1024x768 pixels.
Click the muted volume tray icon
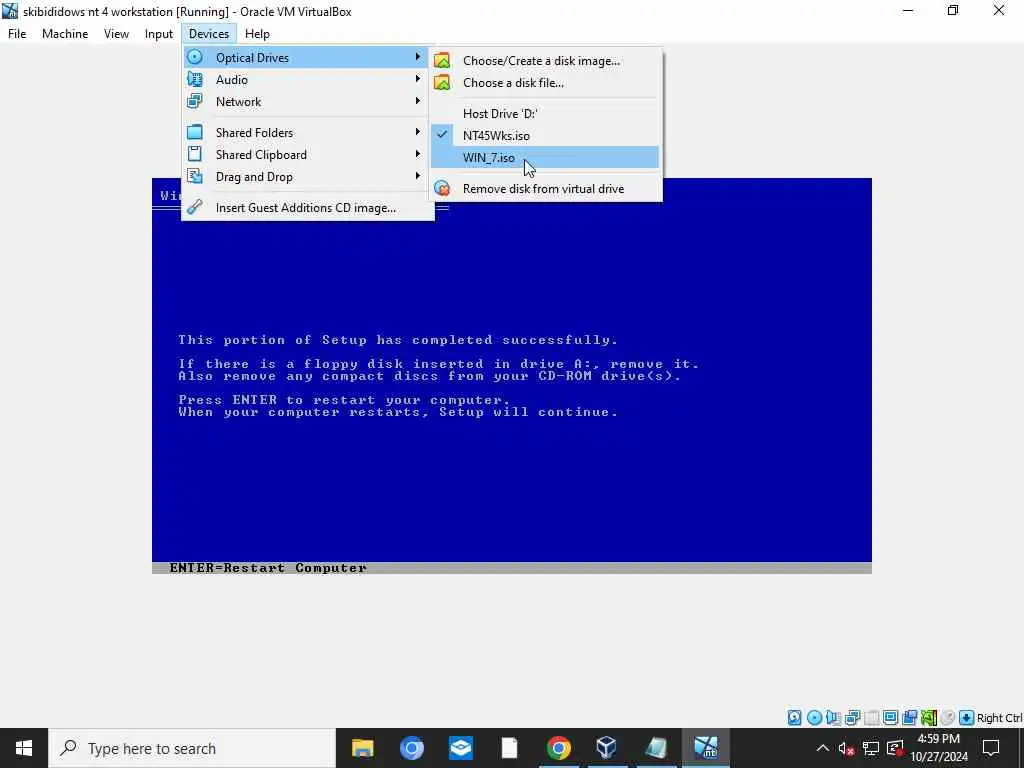pyautogui.click(x=846, y=748)
